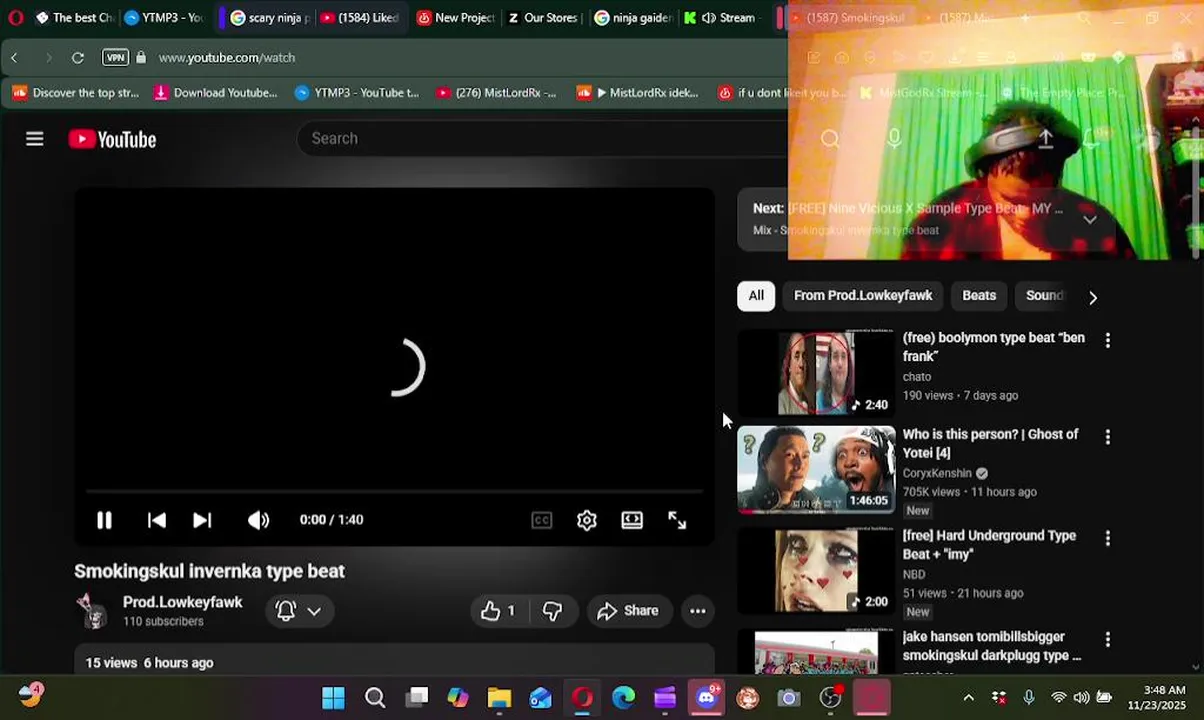Open options for Ghost of Yotei video
This screenshot has height=720, width=1204.
[x=1107, y=438]
